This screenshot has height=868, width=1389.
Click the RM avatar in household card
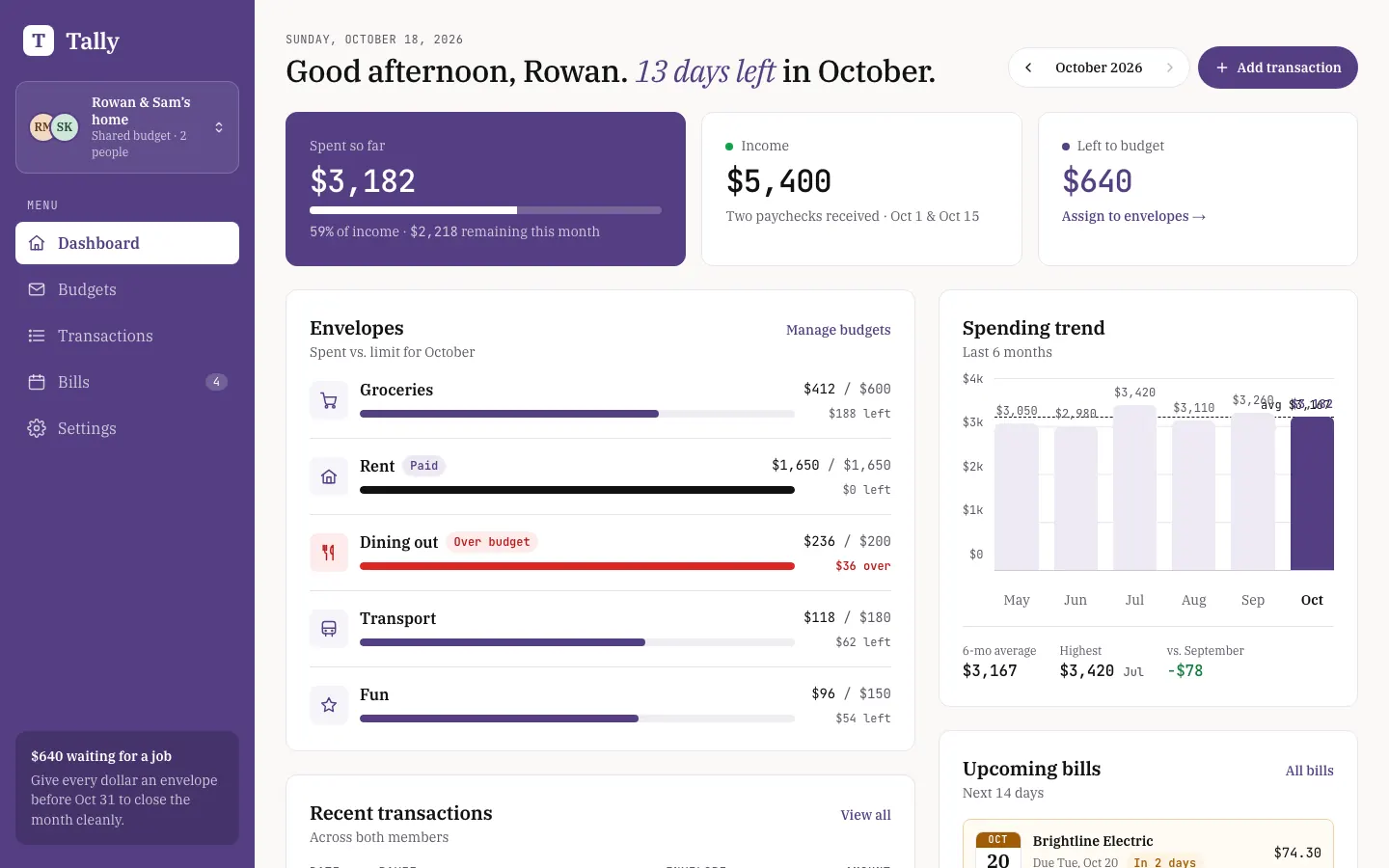point(41,126)
